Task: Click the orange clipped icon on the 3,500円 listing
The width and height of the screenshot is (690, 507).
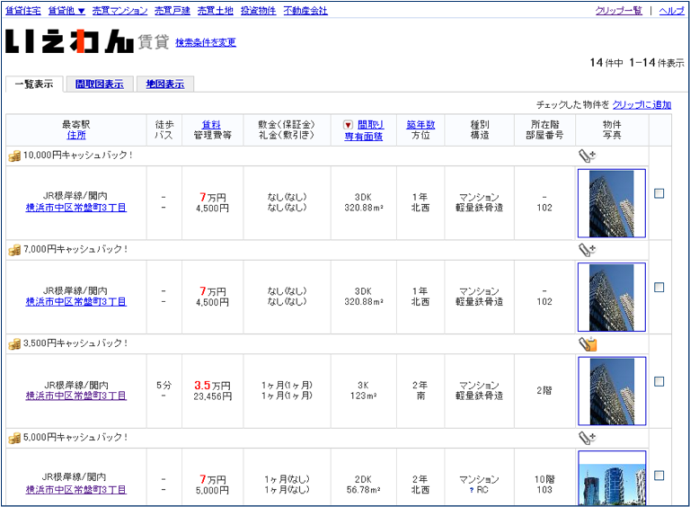Action: (587, 343)
